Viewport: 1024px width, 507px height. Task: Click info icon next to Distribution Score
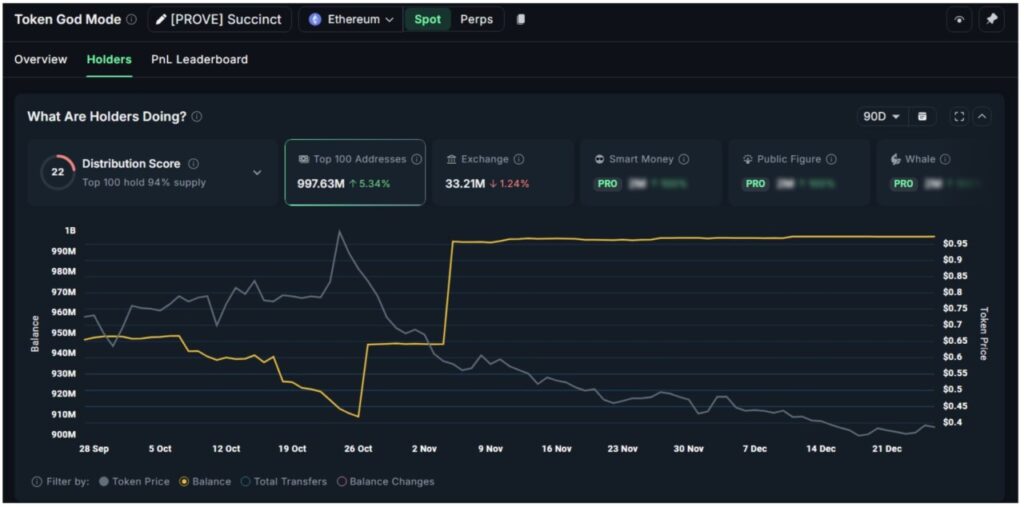click(x=194, y=164)
